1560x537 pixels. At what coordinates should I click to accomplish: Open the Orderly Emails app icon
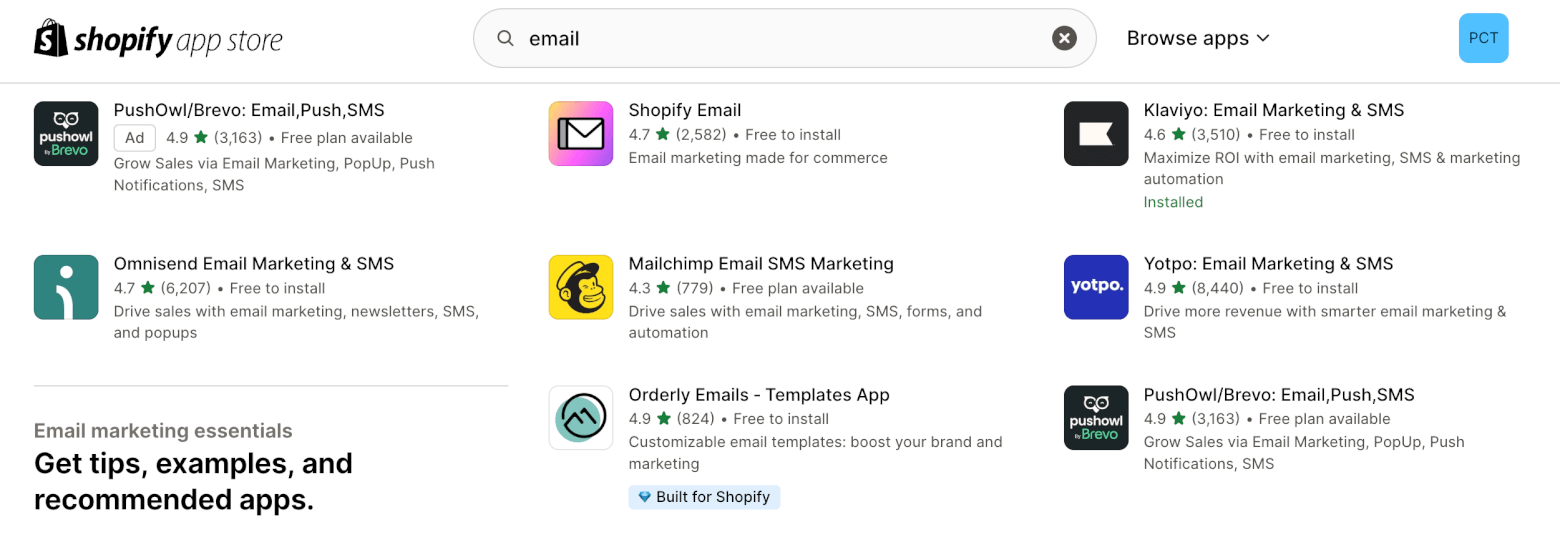click(581, 418)
